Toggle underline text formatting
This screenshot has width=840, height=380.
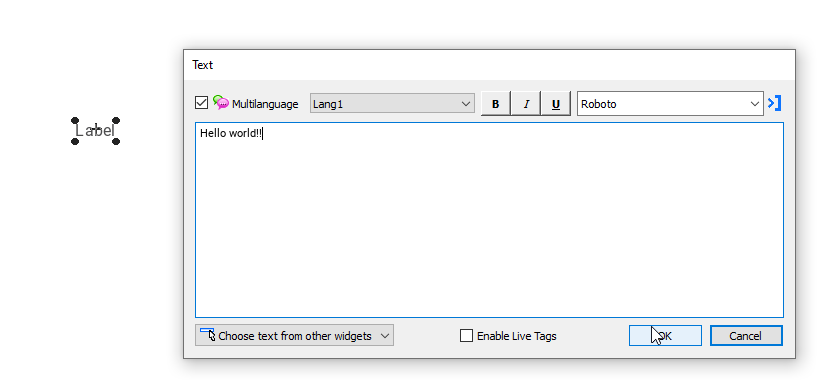click(x=556, y=103)
